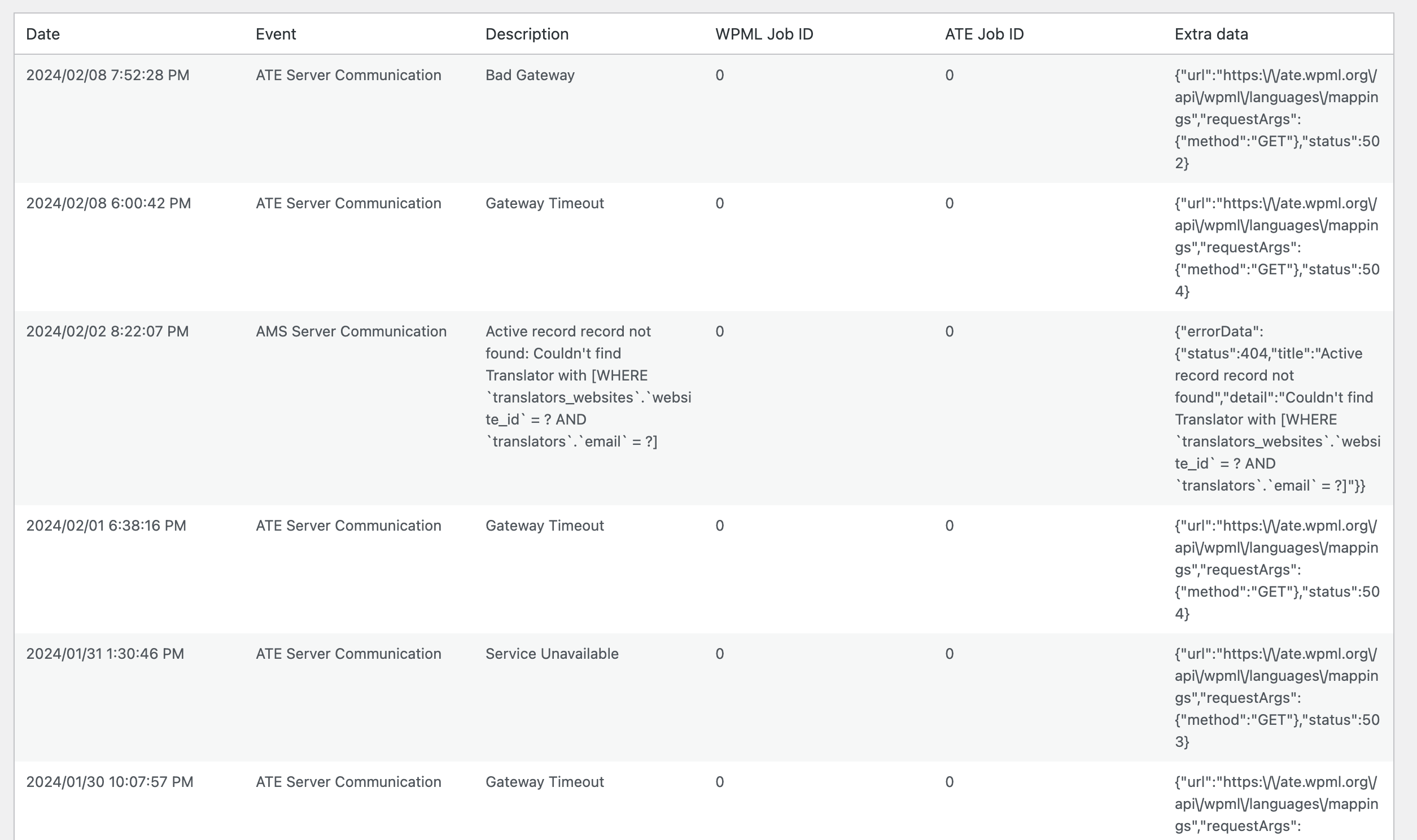The height and width of the screenshot is (840, 1417).
Task: Click the Event column header
Action: [275, 34]
